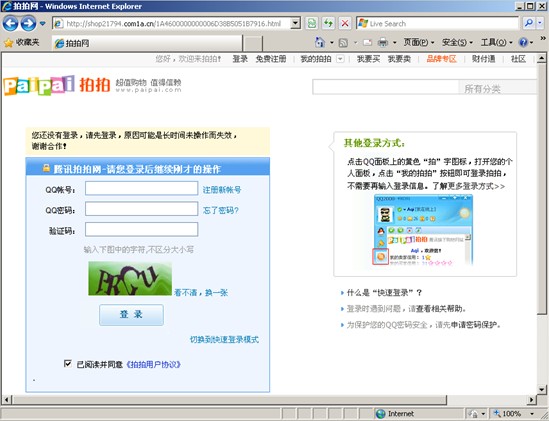Open the Home icon dropdown arrow
The width and height of the screenshot is (549, 421).
[x=332, y=43]
